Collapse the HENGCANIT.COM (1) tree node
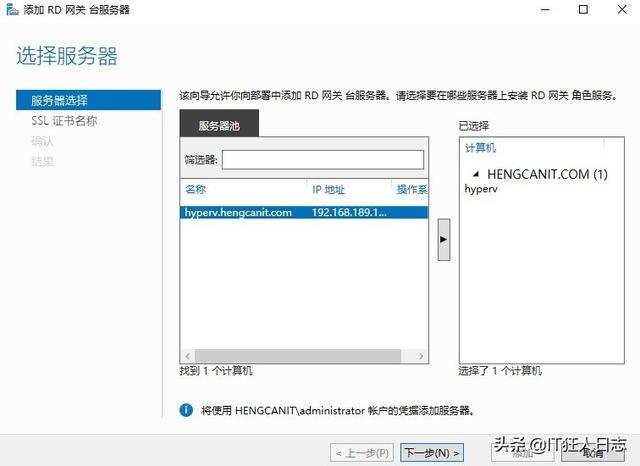Screen dimensions: 640x466 475,174
